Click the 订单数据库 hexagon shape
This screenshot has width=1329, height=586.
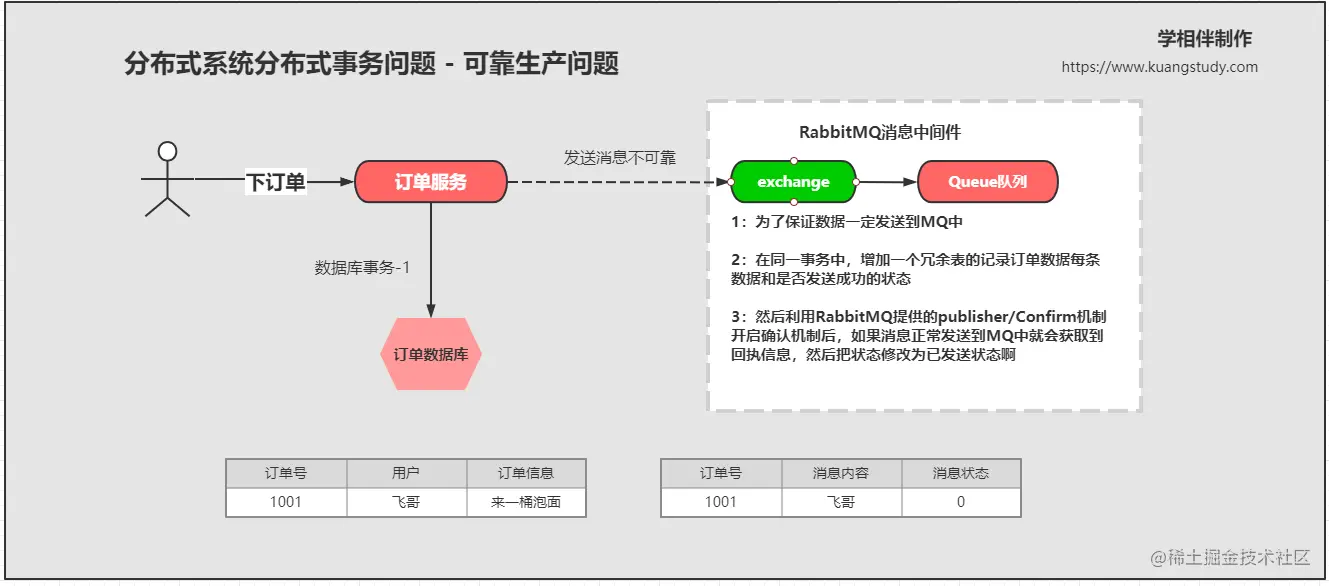pos(431,354)
